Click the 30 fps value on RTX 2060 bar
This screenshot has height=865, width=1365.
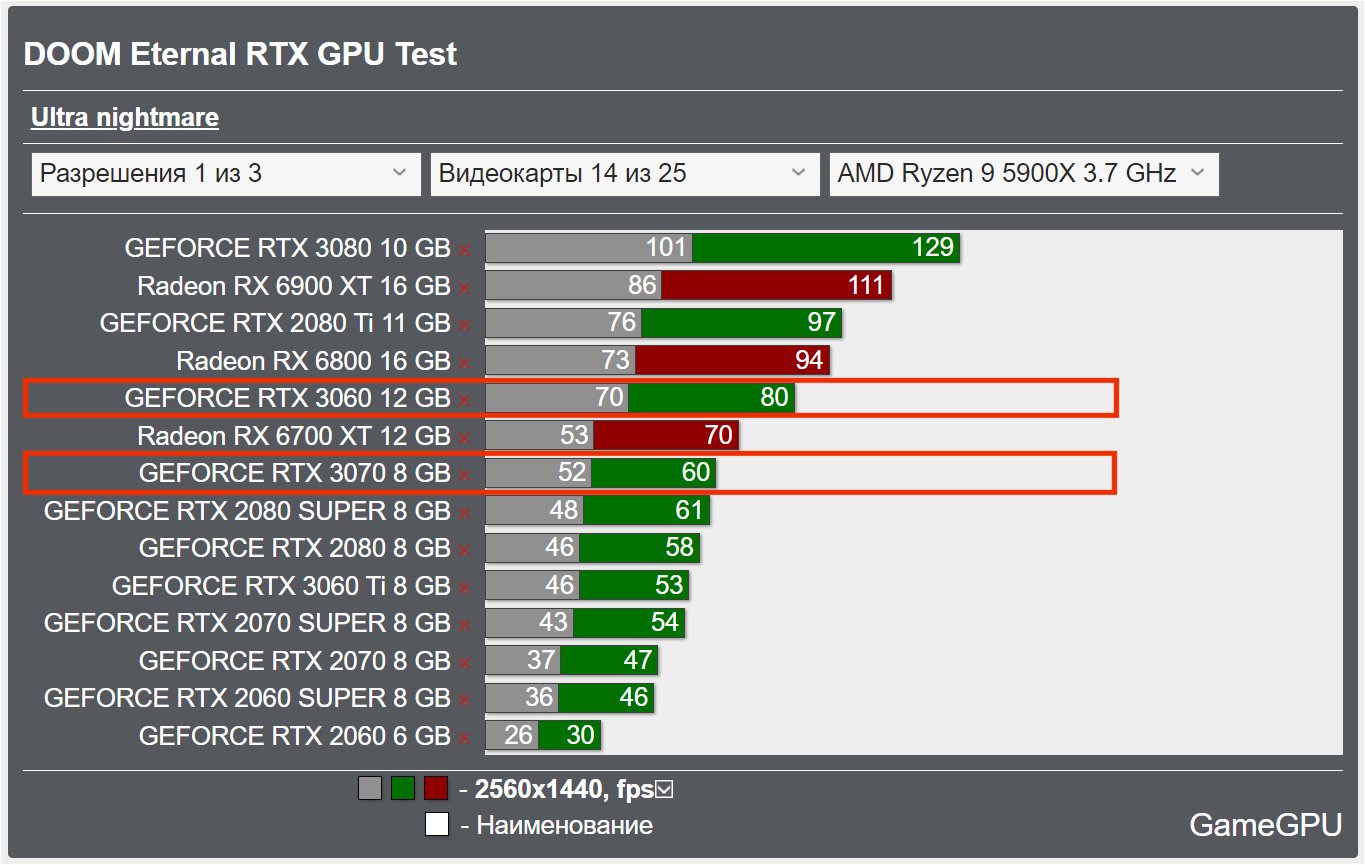coord(580,735)
